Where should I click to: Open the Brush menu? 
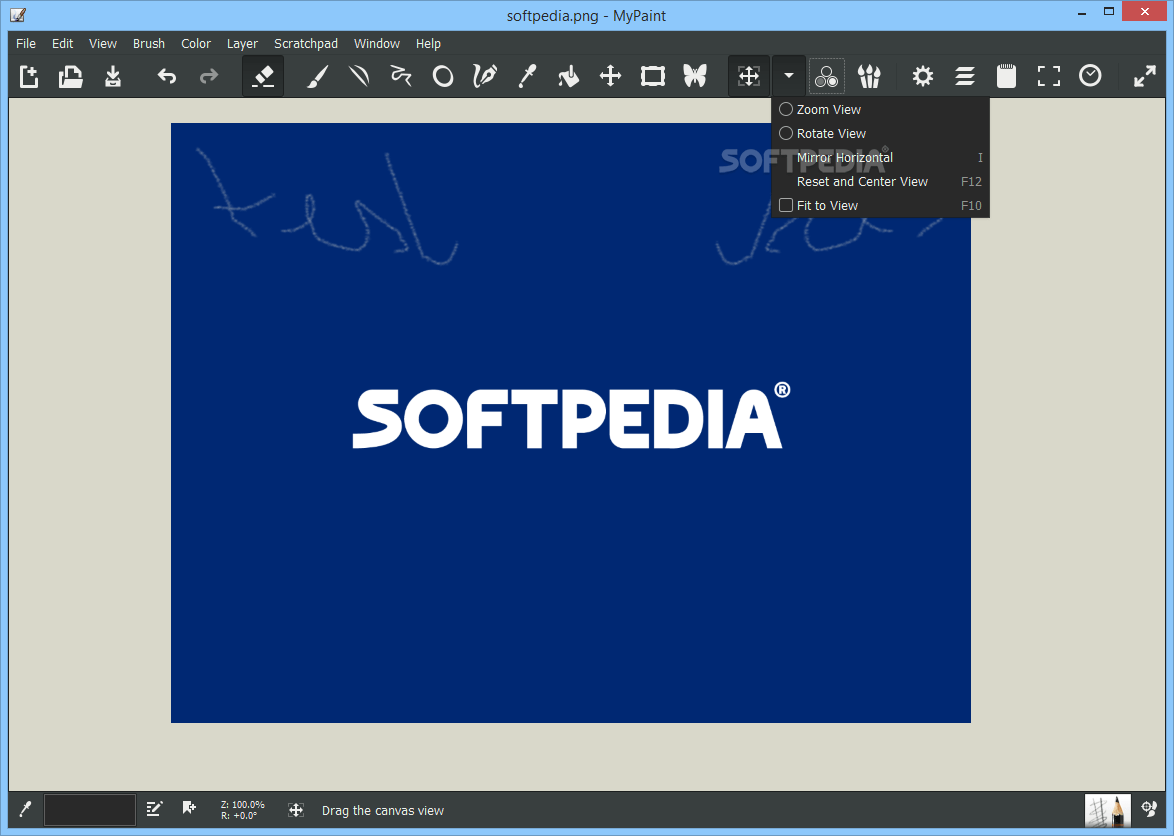(x=148, y=43)
